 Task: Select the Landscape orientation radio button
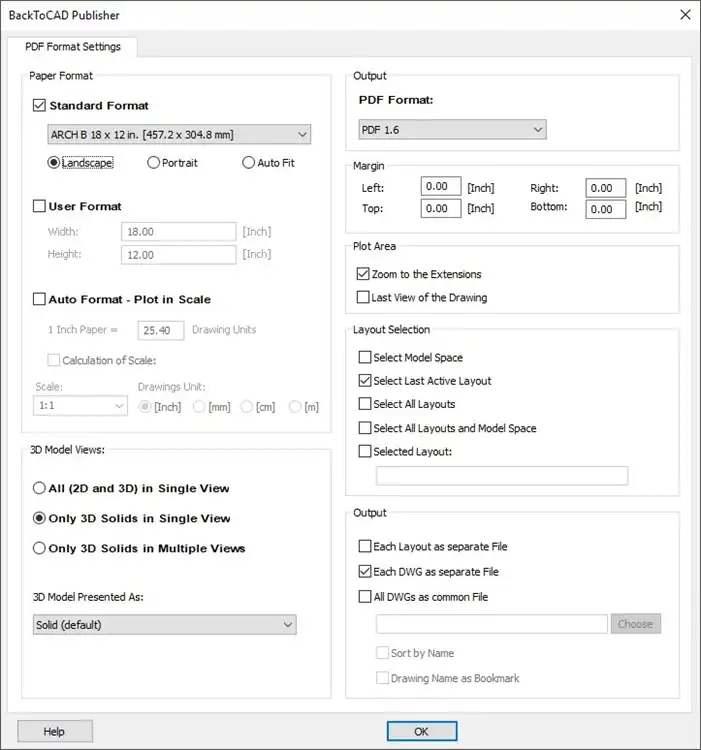54,163
